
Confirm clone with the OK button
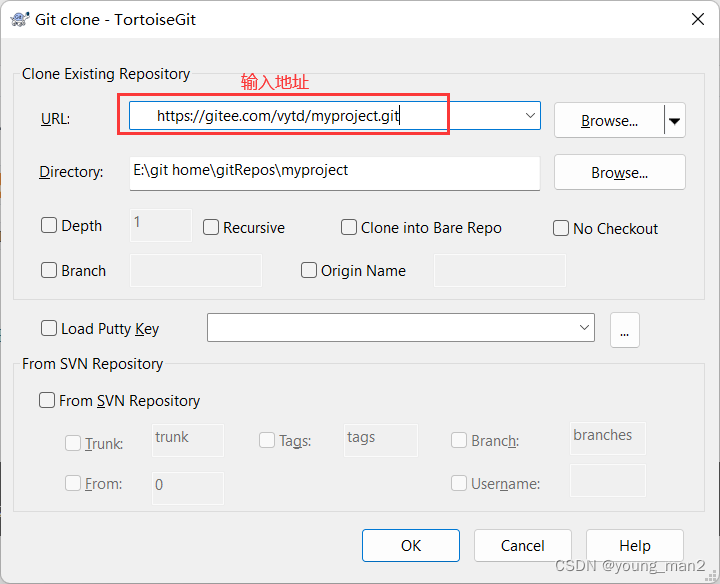(411, 545)
